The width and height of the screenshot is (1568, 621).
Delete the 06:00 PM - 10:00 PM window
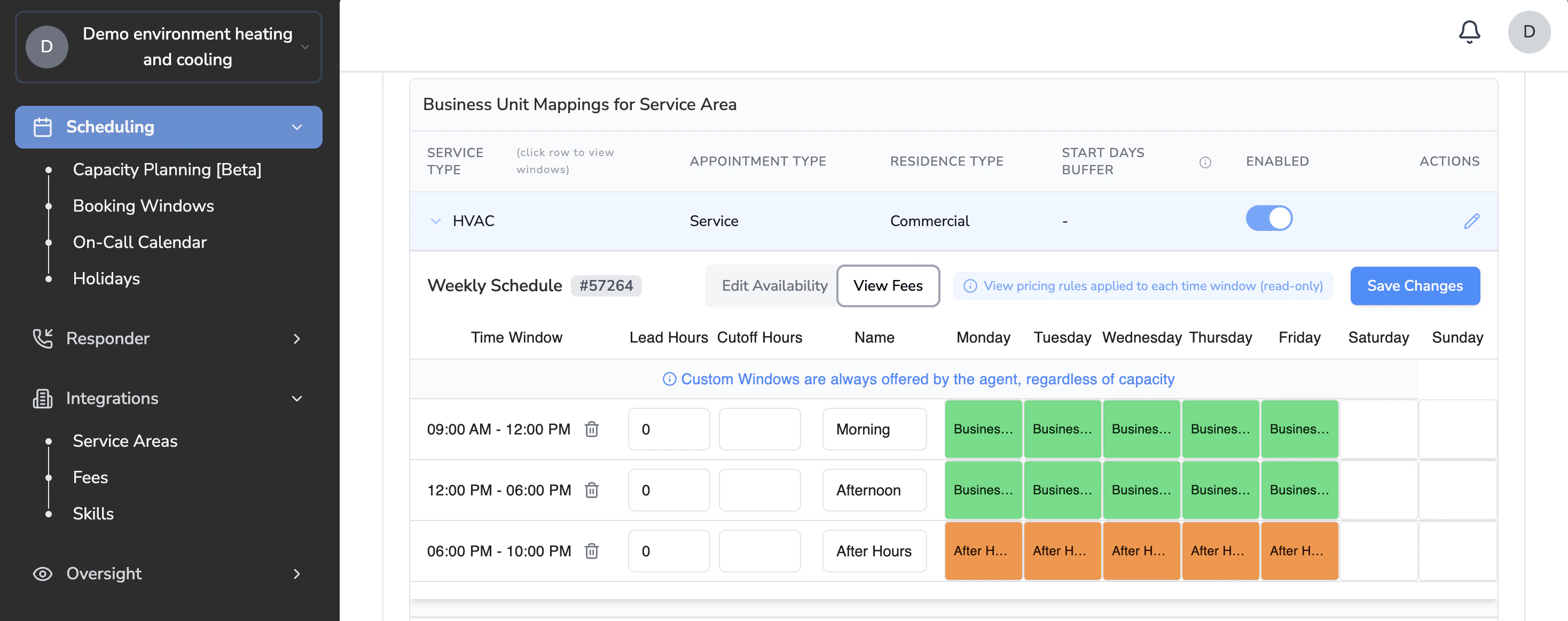[591, 551]
